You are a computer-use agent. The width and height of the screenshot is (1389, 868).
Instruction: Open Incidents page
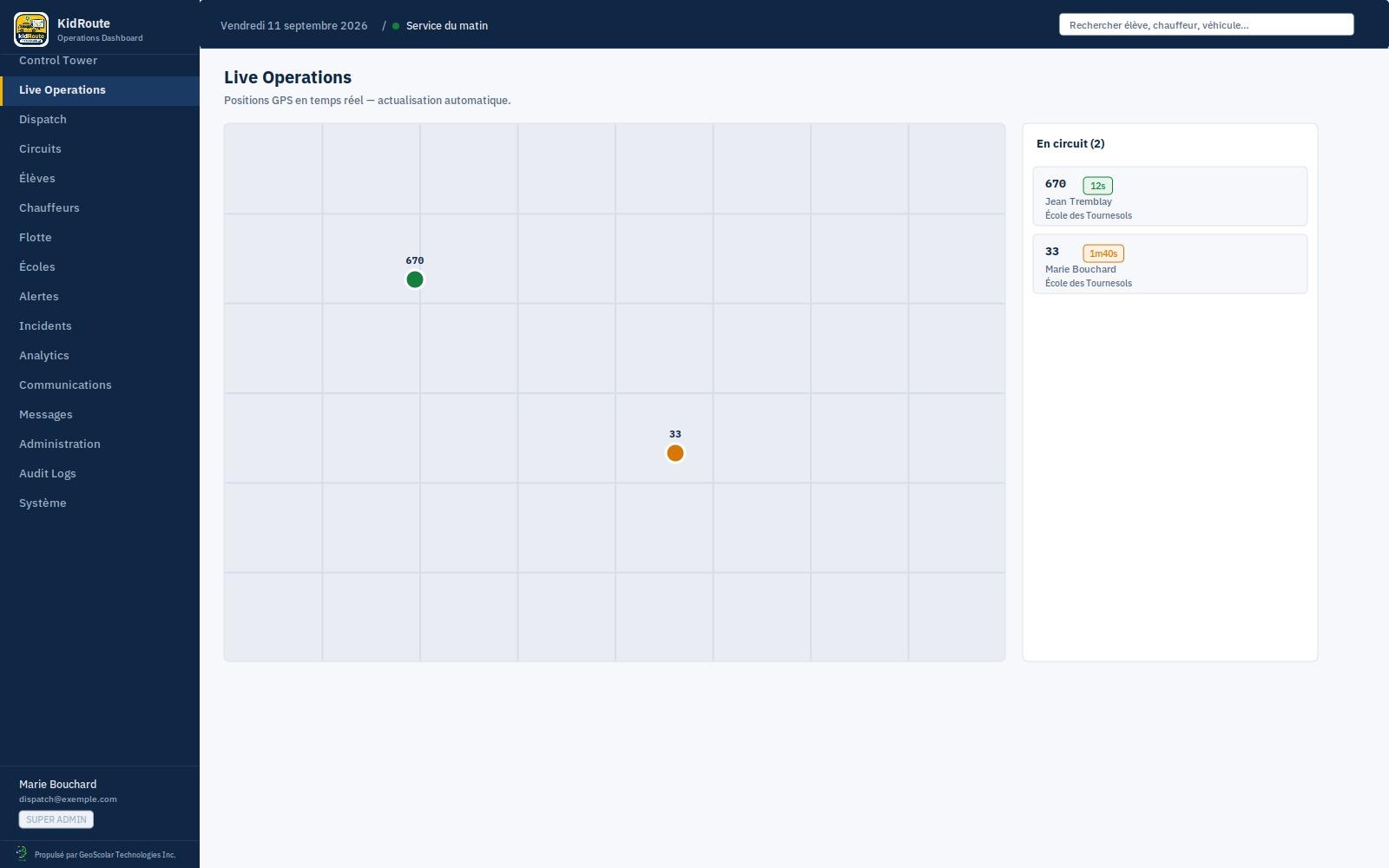[x=100, y=326]
